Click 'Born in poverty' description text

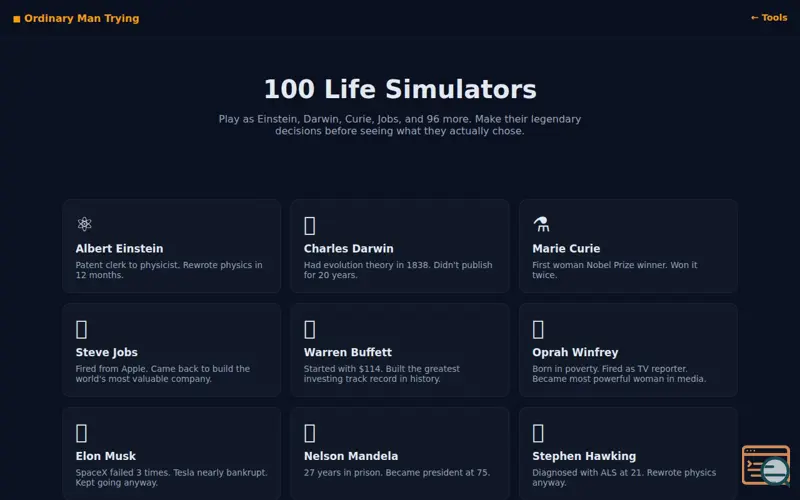point(619,373)
